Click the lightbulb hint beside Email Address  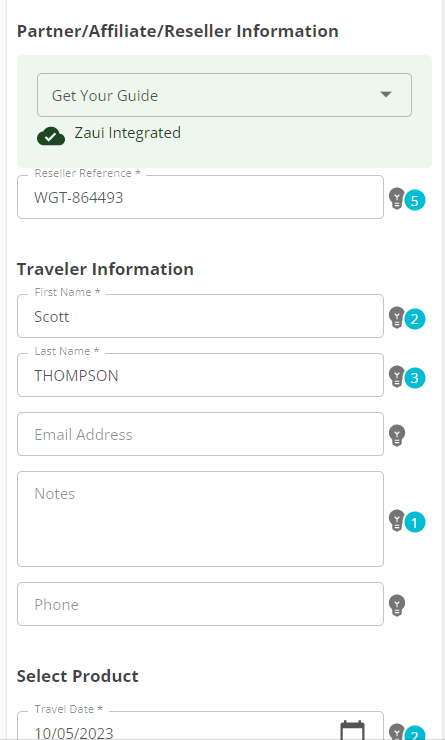(396, 435)
